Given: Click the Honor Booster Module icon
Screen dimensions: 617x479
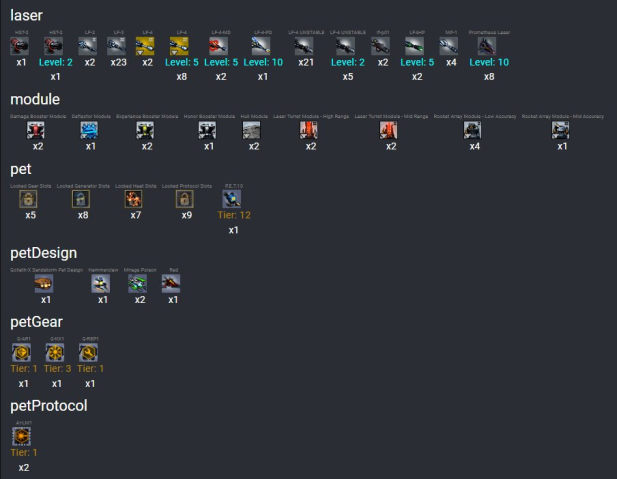Looking at the screenshot, I should pyautogui.click(x=207, y=130).
